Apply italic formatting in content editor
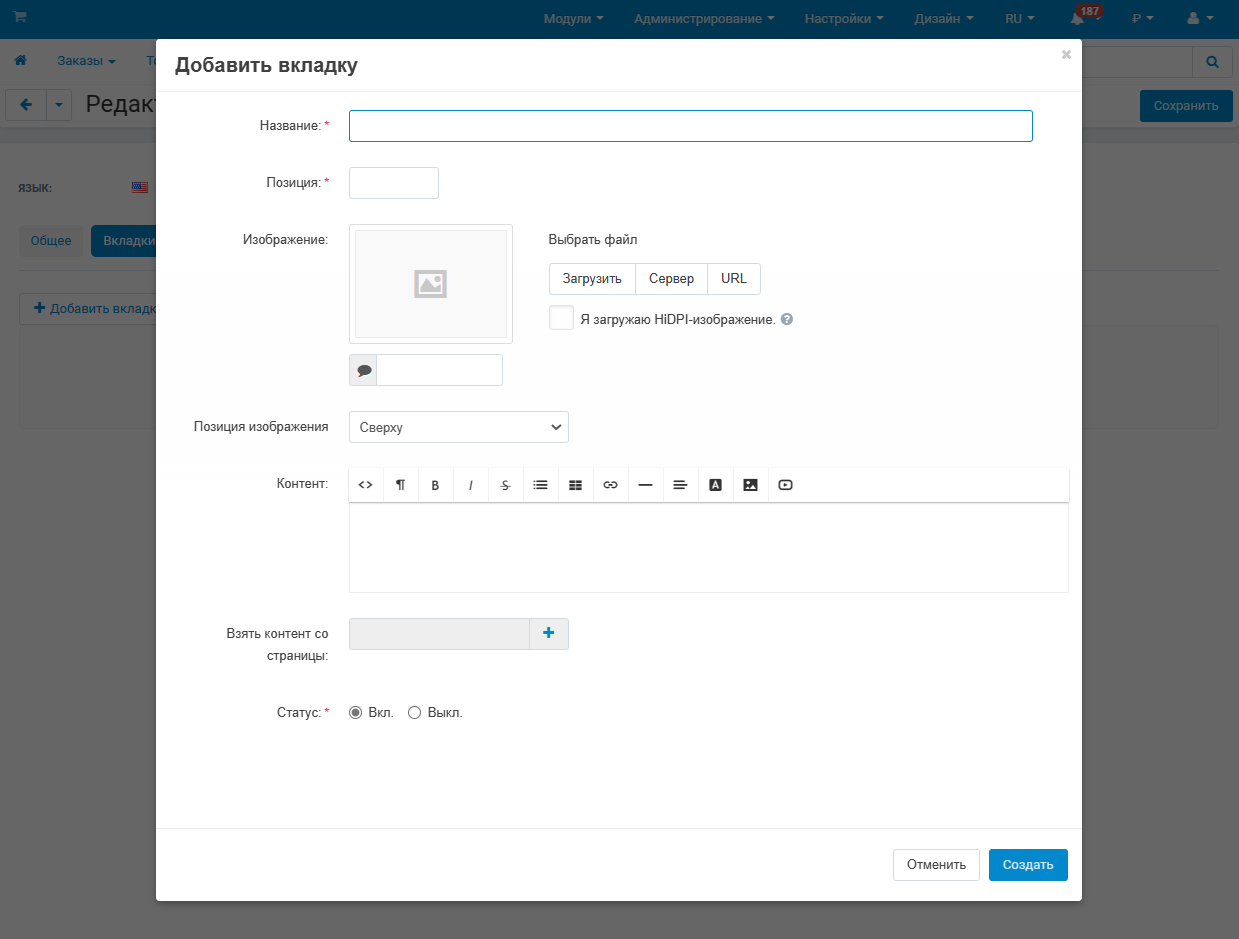The image size is (1239, 939). coord(470,485)
